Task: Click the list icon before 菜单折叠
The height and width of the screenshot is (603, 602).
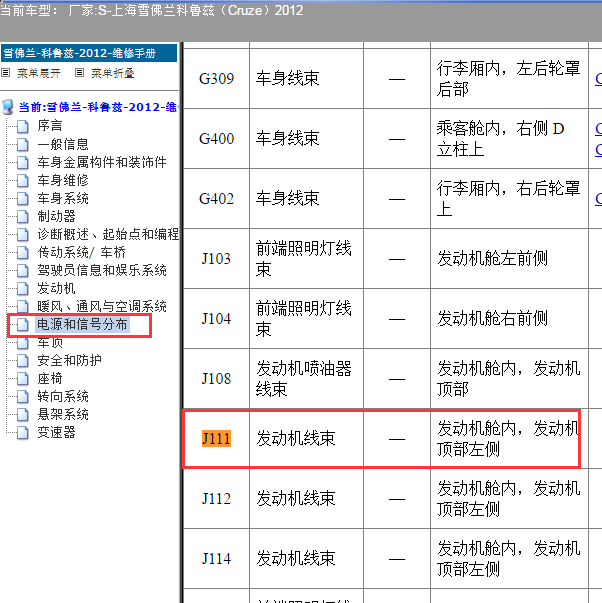Action: click(x=79, y=73)
